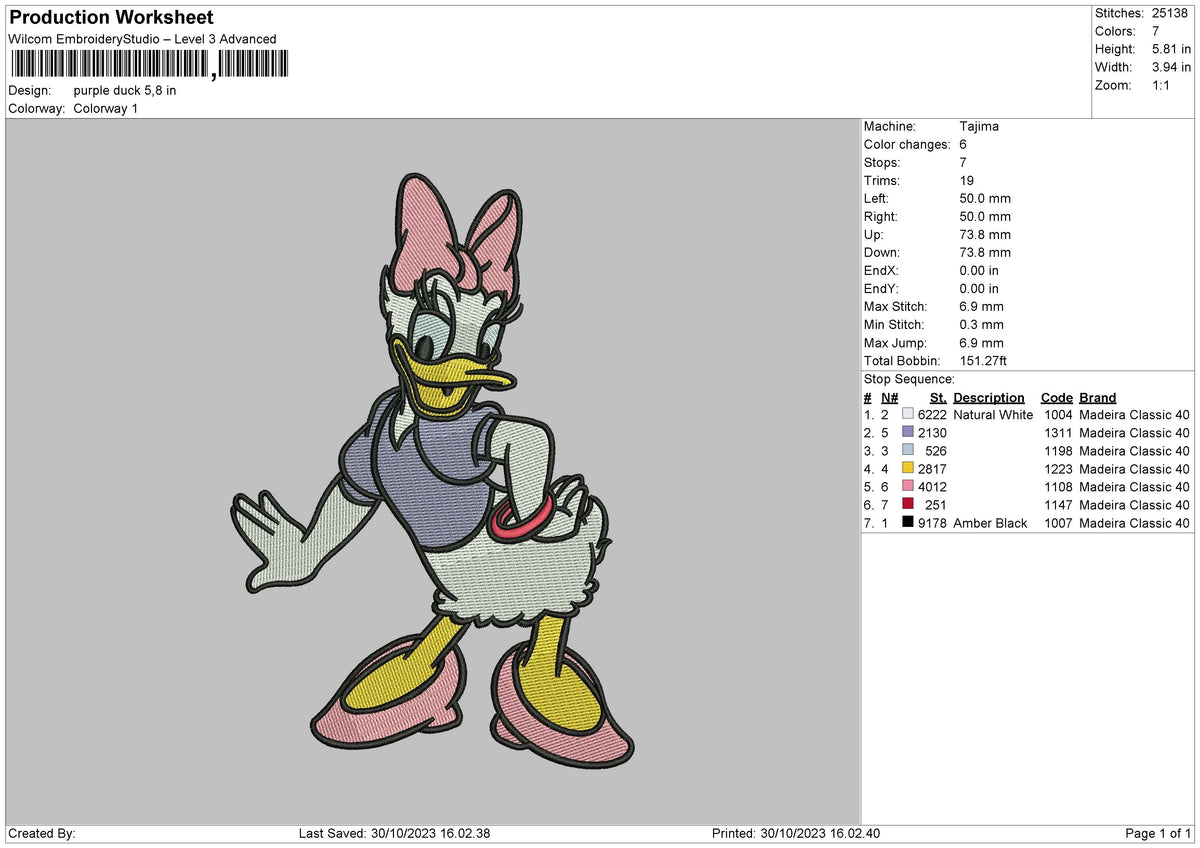
Task: Click the EndX value 0.00 in
Action: tap(979, 270)
